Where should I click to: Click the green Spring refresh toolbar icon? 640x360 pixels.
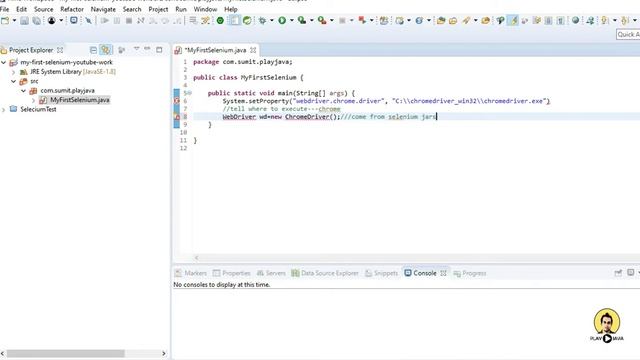click(247, 20)
